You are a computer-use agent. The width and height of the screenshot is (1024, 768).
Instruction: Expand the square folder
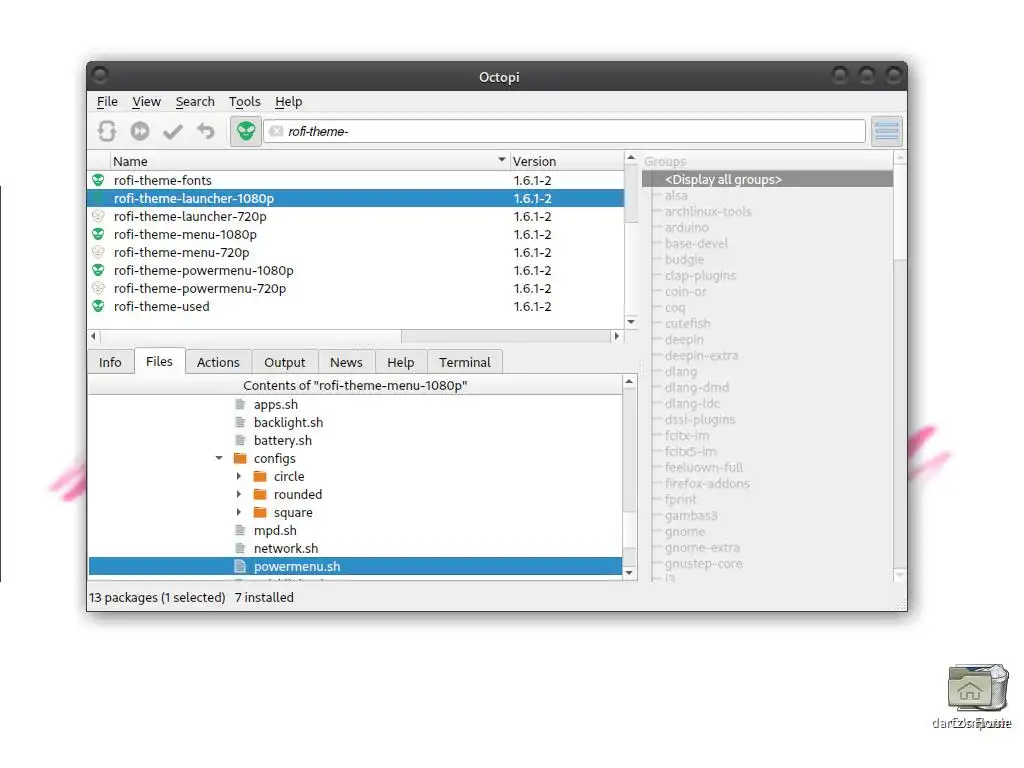(238, 512)
